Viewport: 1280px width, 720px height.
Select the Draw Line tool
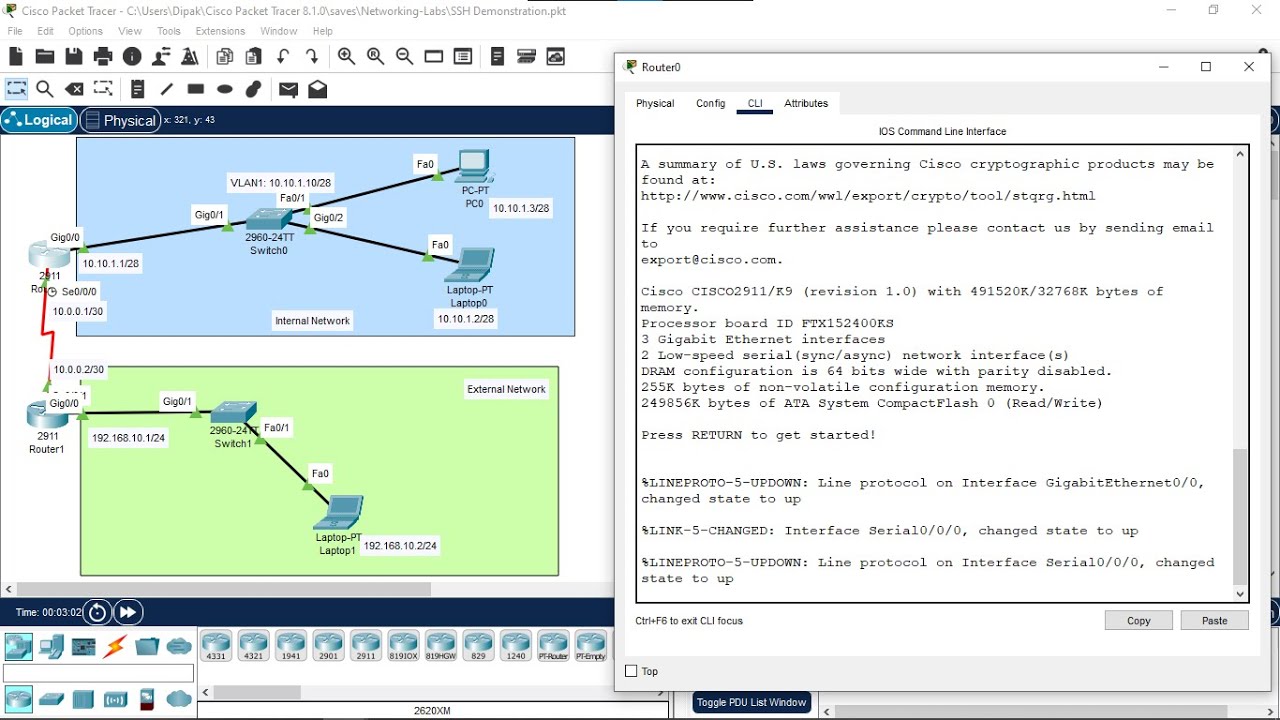pyautogui.click(x=167, y=89)
